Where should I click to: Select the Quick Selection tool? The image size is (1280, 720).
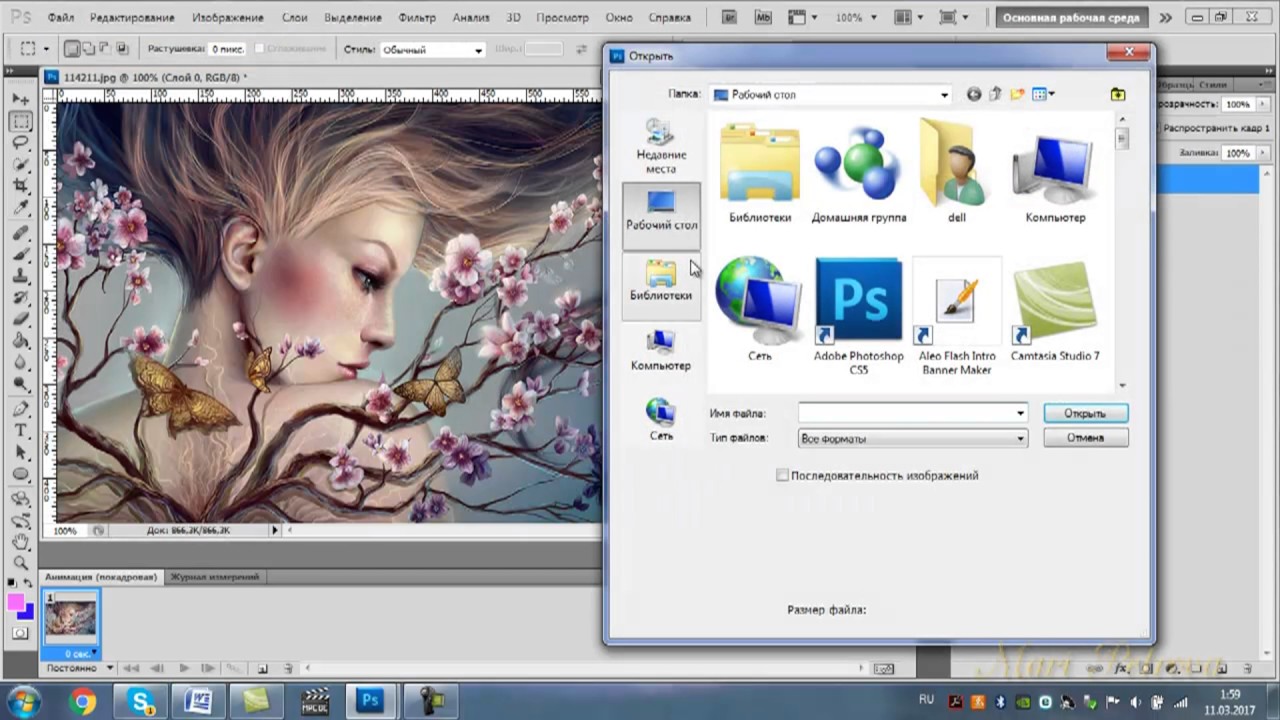(x=20, y=165)
